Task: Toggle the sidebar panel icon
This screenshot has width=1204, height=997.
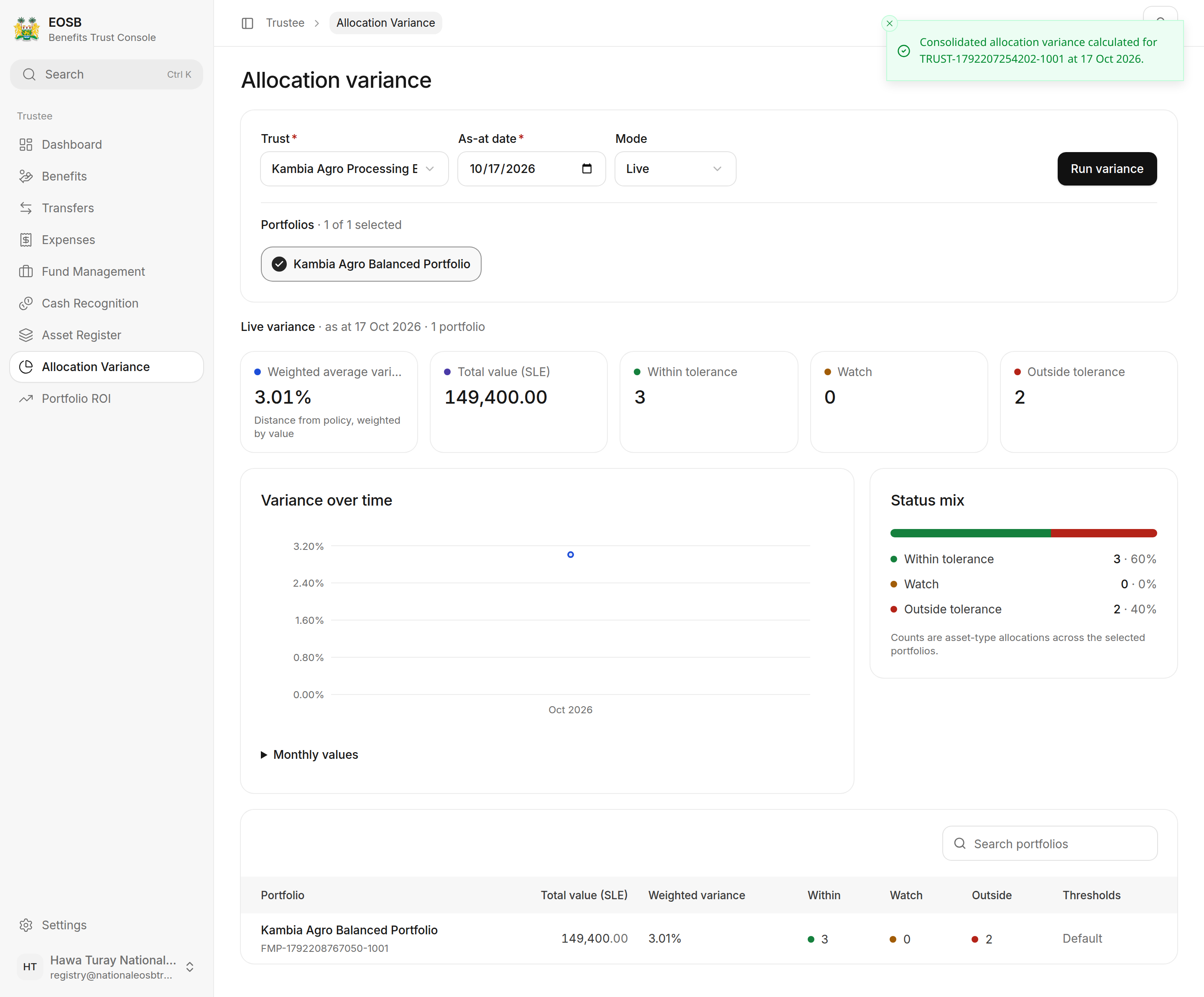Action: (247, 23)
